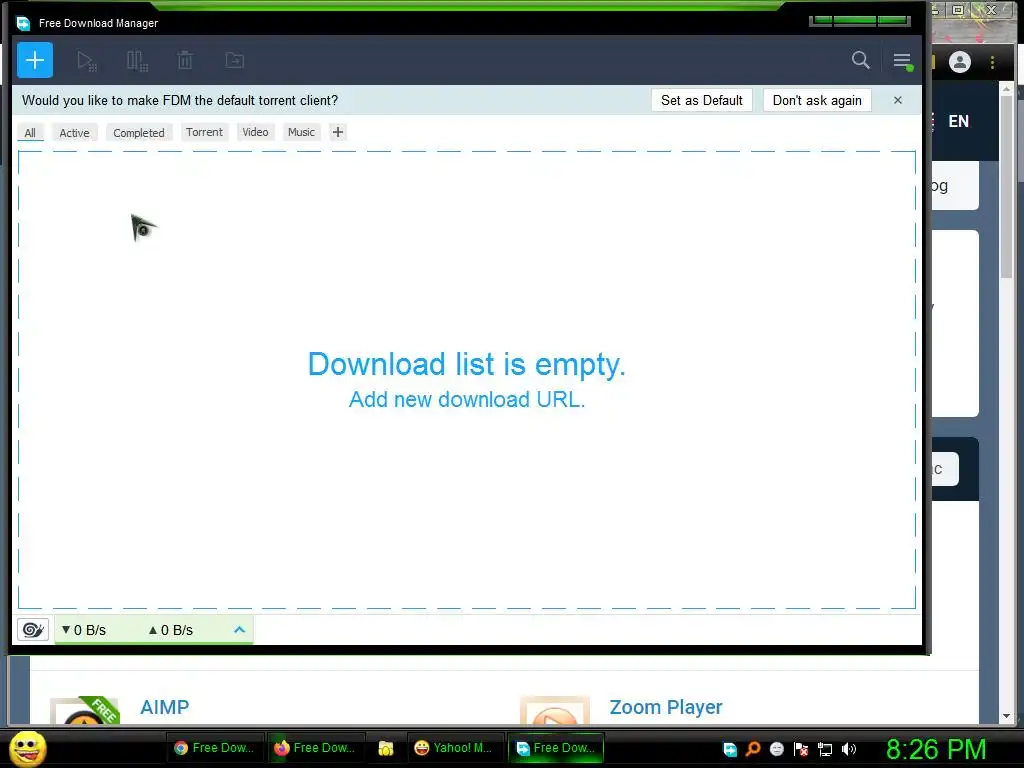Viewport: 1024px width, 768px height.
Task: Click browser scrollbar down arrow
Action: (x=1006, y=716)
